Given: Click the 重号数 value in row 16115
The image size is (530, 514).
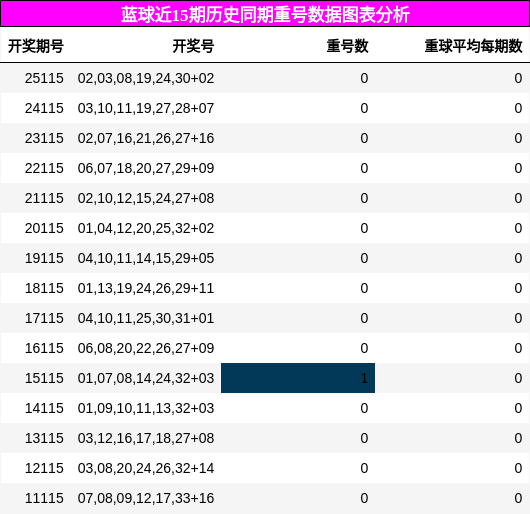Looking at the screenshot, I should (364, 348).
